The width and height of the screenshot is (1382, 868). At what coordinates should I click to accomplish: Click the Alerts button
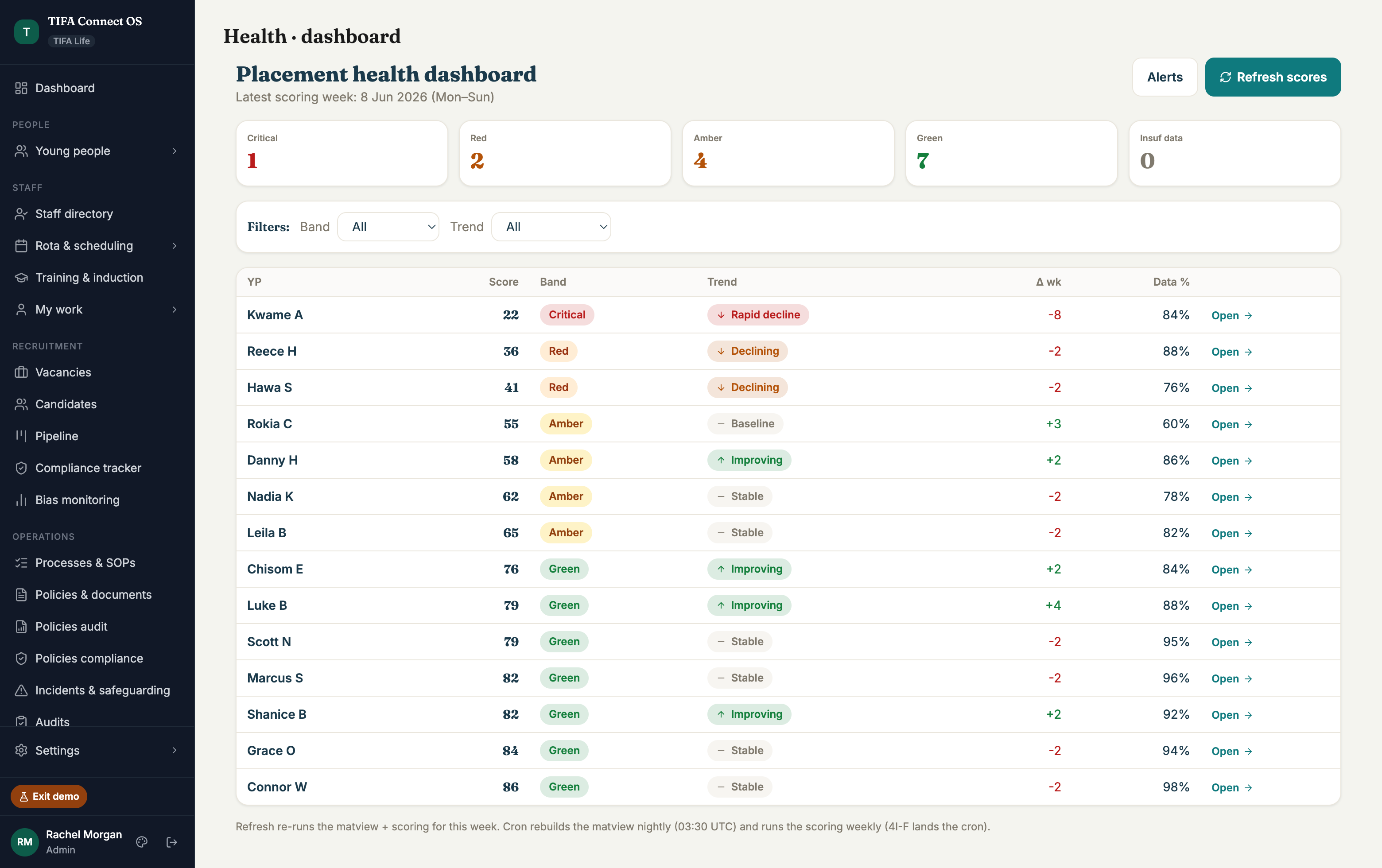click(x=1165, y=77)
